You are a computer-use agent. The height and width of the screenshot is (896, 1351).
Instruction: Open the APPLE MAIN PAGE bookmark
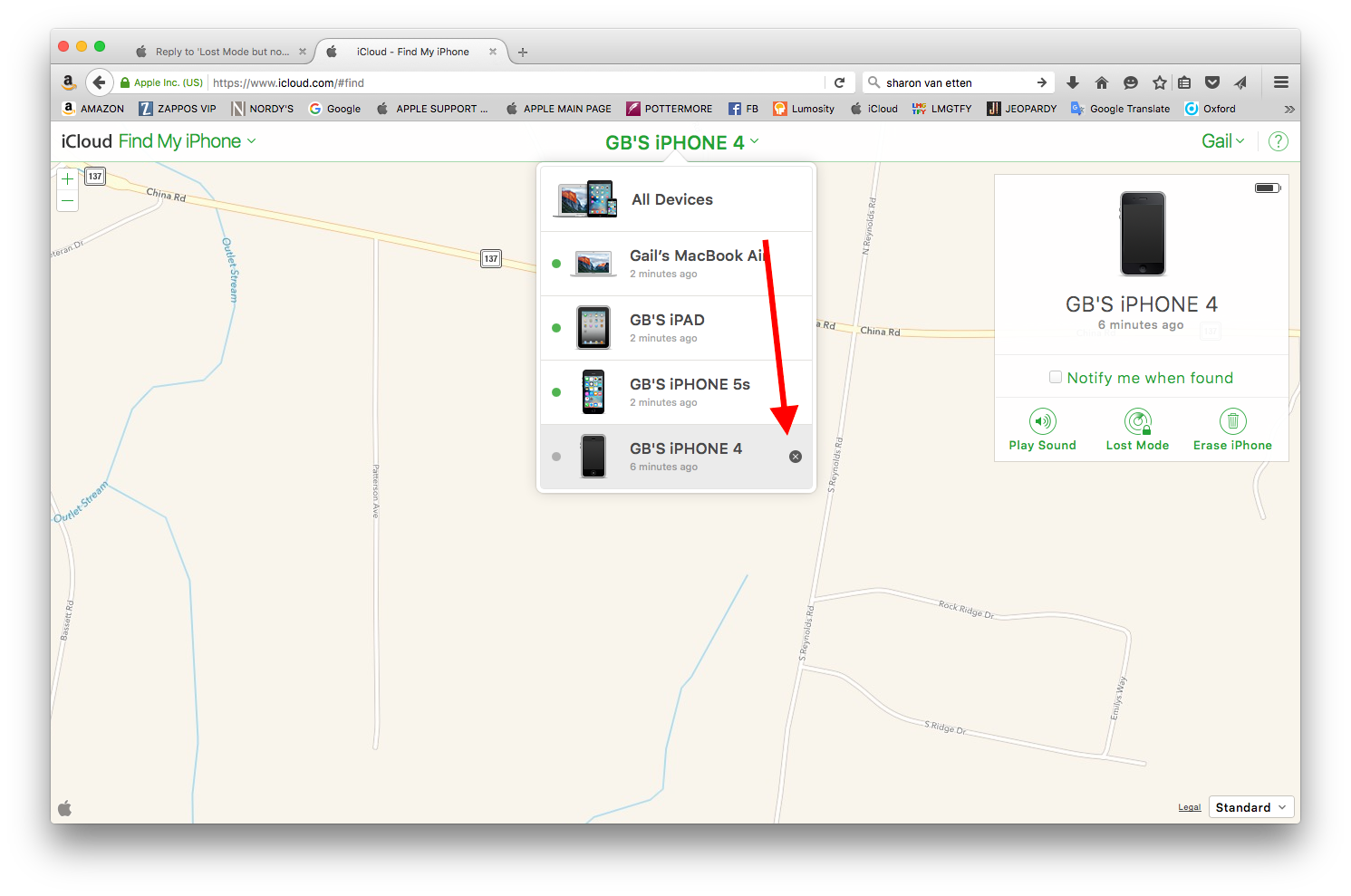(558, 109)
